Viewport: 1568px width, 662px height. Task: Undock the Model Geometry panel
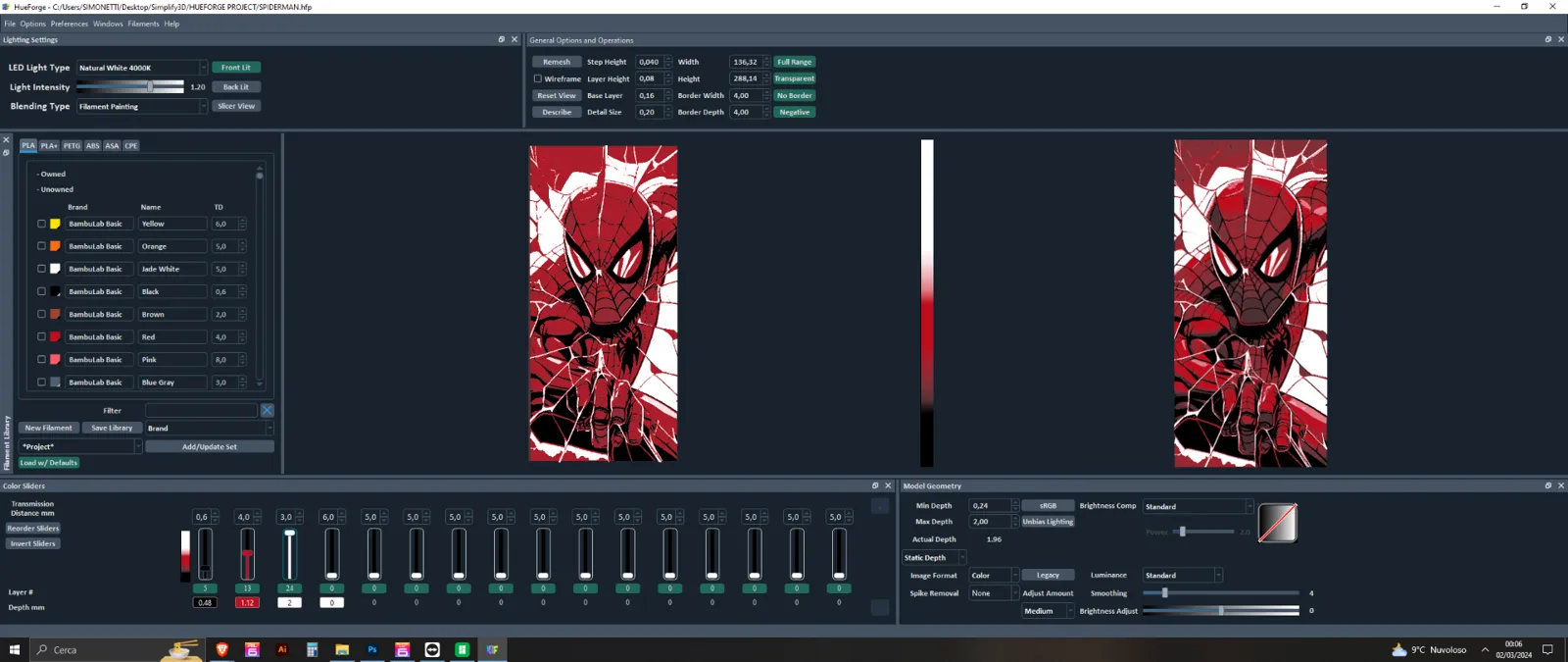[1548, 485]
